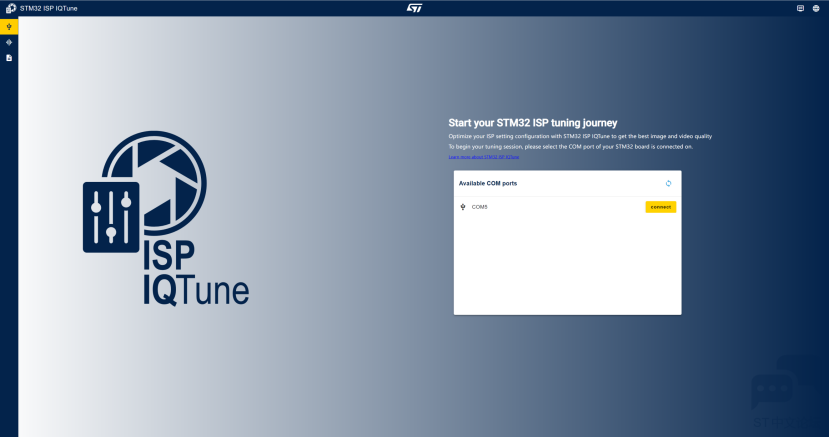Open the monitor display icon in header
Image resolution: width=830 pixels, height=438 pixels.
[800, 8]
